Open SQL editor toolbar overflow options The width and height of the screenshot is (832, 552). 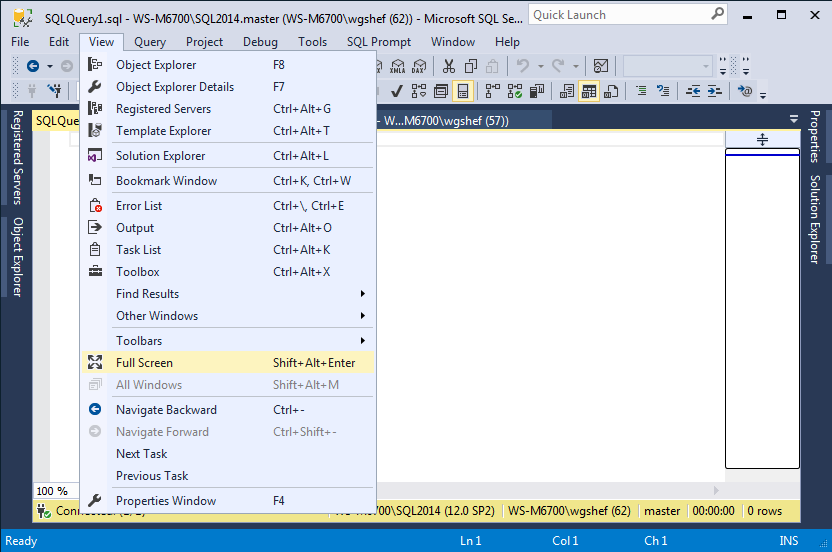coord(763,96)
